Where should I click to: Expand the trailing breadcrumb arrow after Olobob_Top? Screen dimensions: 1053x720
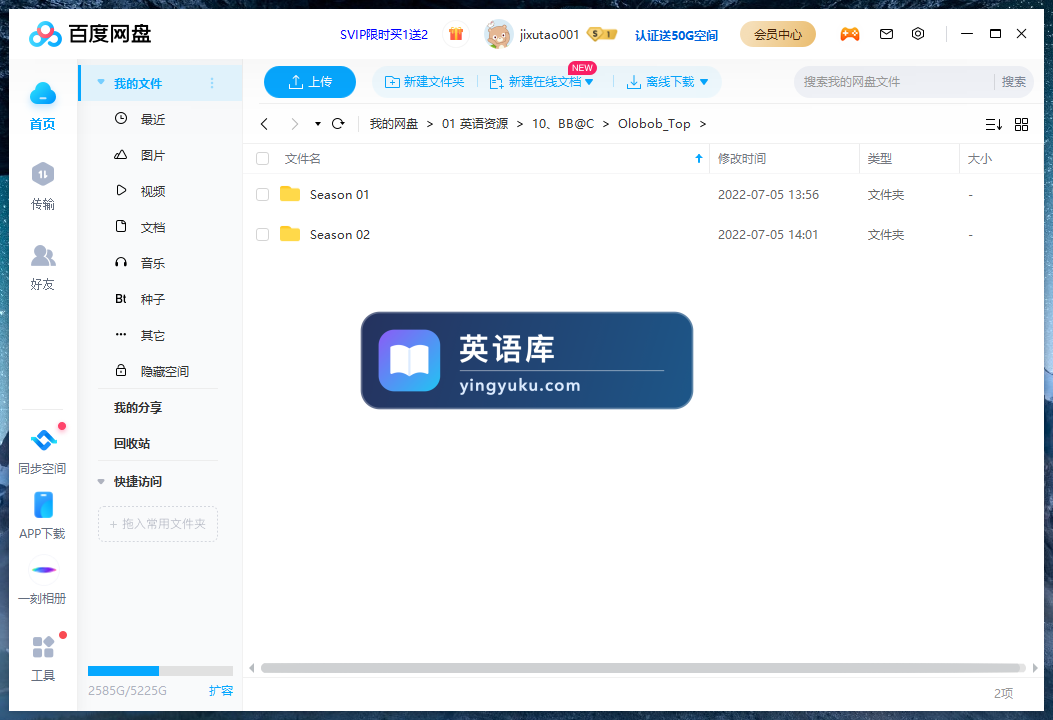[x=702, y=124]
